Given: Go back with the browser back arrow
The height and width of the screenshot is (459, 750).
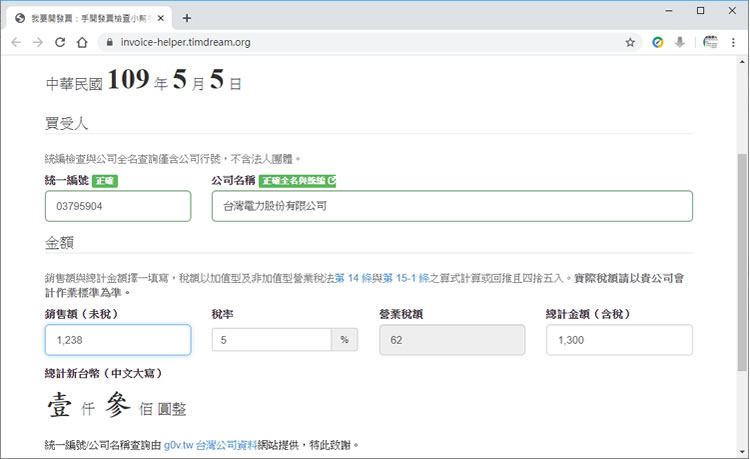Looking at the screenshot, I should [x=16, y=42].
